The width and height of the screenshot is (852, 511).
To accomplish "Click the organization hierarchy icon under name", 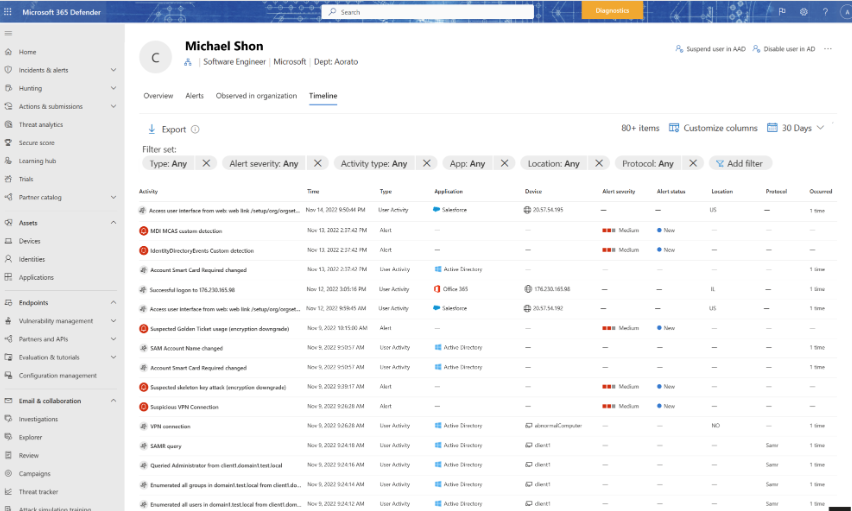I will coord(188,63).
